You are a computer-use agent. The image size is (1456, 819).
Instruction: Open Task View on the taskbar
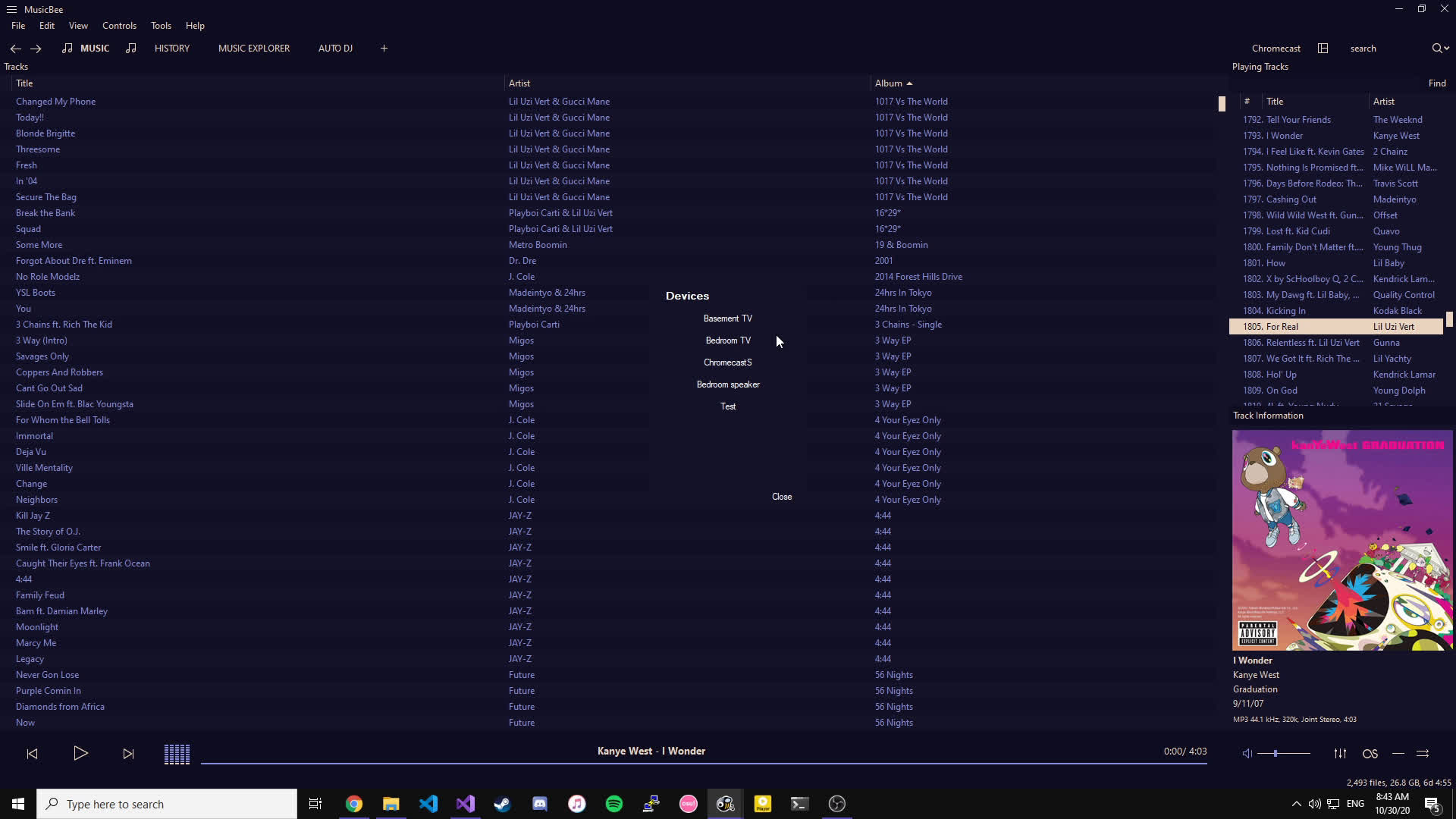tap(315, 804)
